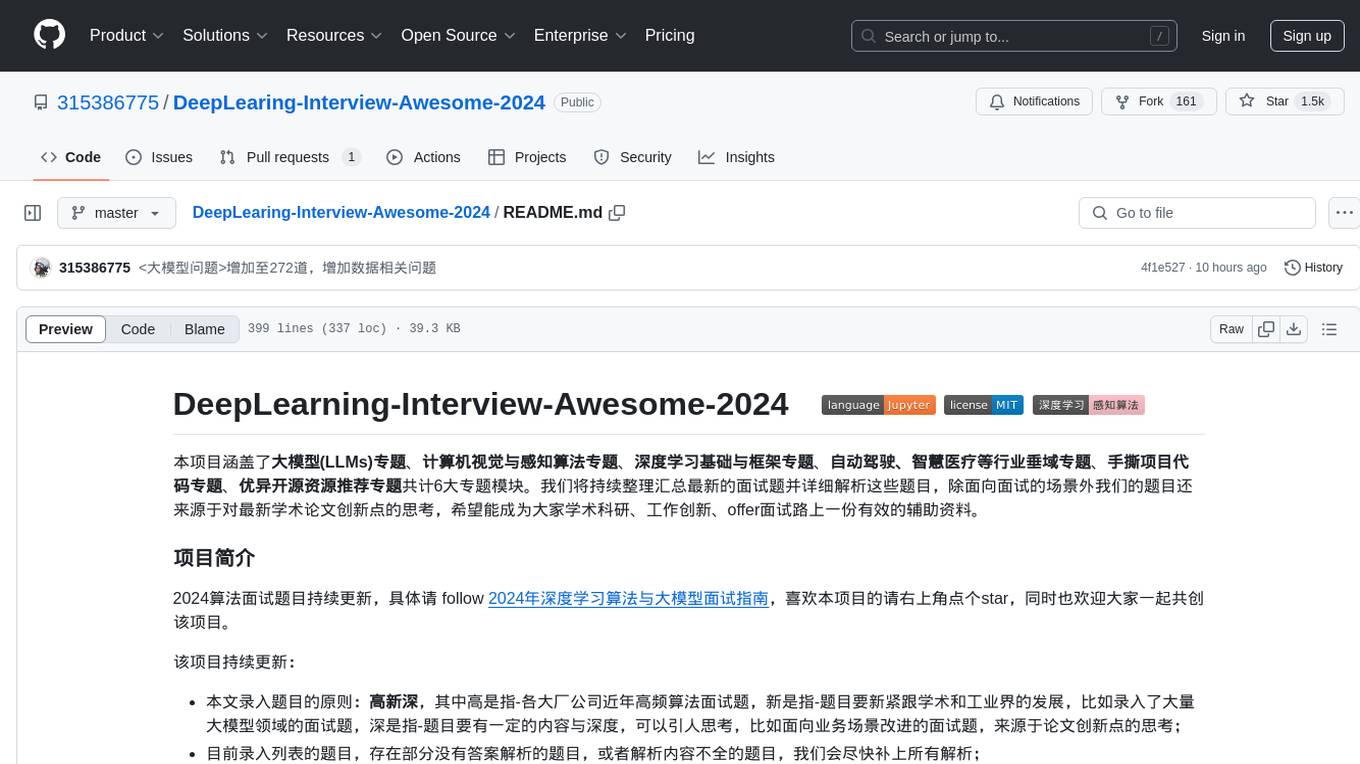Click the 深度学习 感知算法 badge
Screen dimensions: 1360x764
1088,405
